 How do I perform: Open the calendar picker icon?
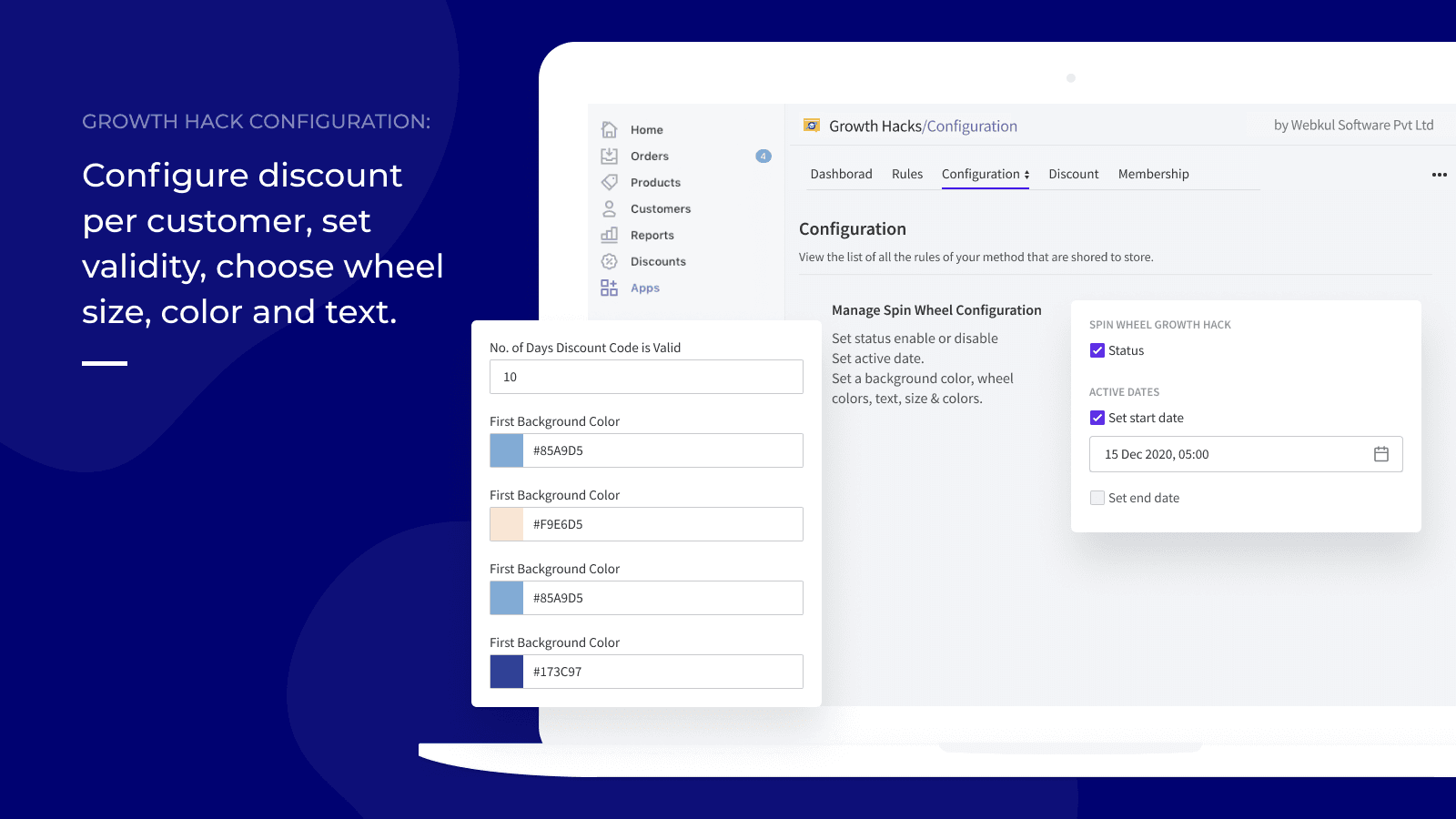1380,454
